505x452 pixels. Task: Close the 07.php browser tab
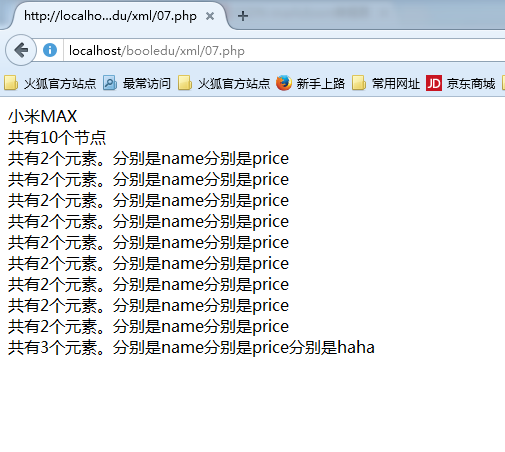click(x=210, y=16)
